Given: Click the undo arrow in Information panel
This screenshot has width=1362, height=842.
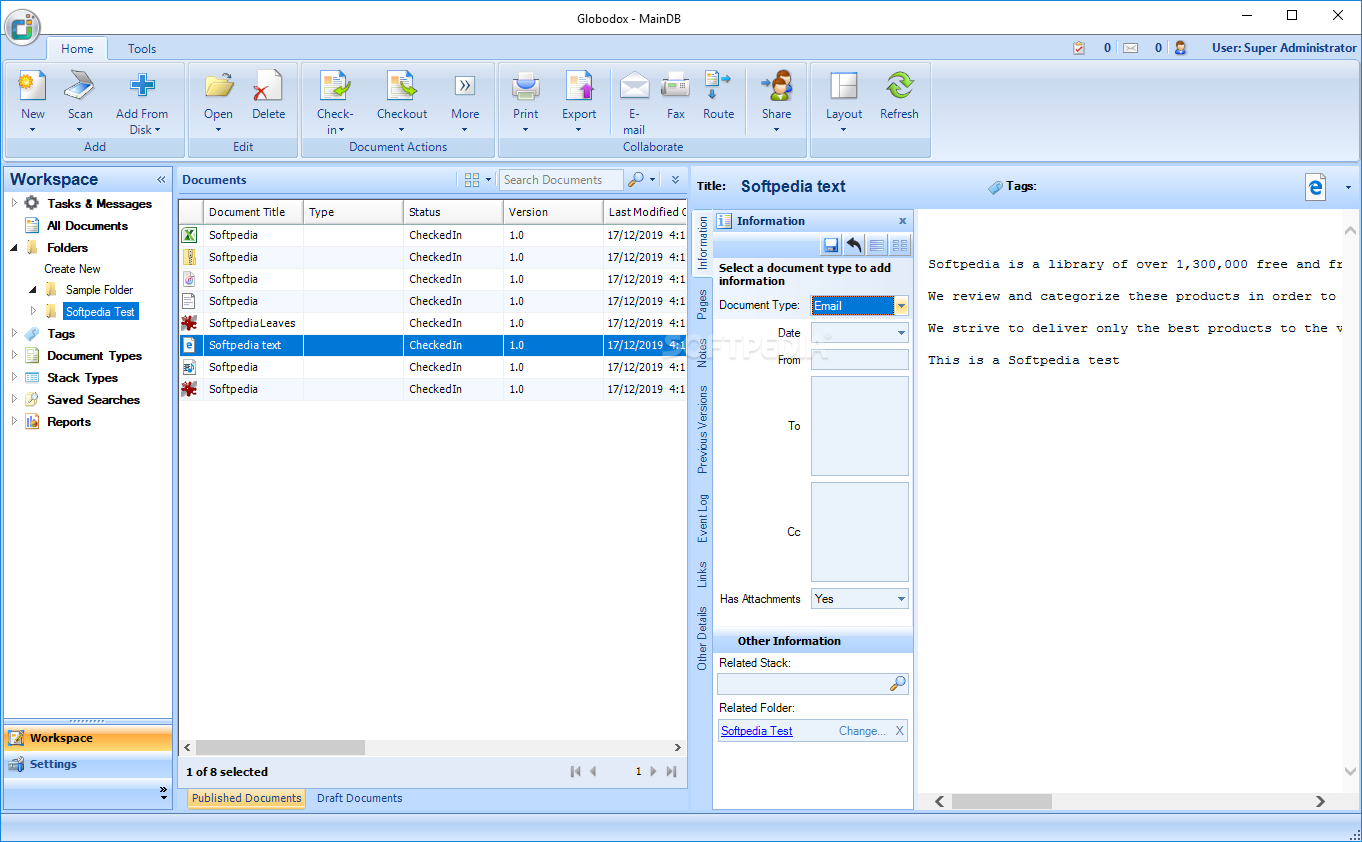Looking at the screenshot, I should (x=853, y=245).
